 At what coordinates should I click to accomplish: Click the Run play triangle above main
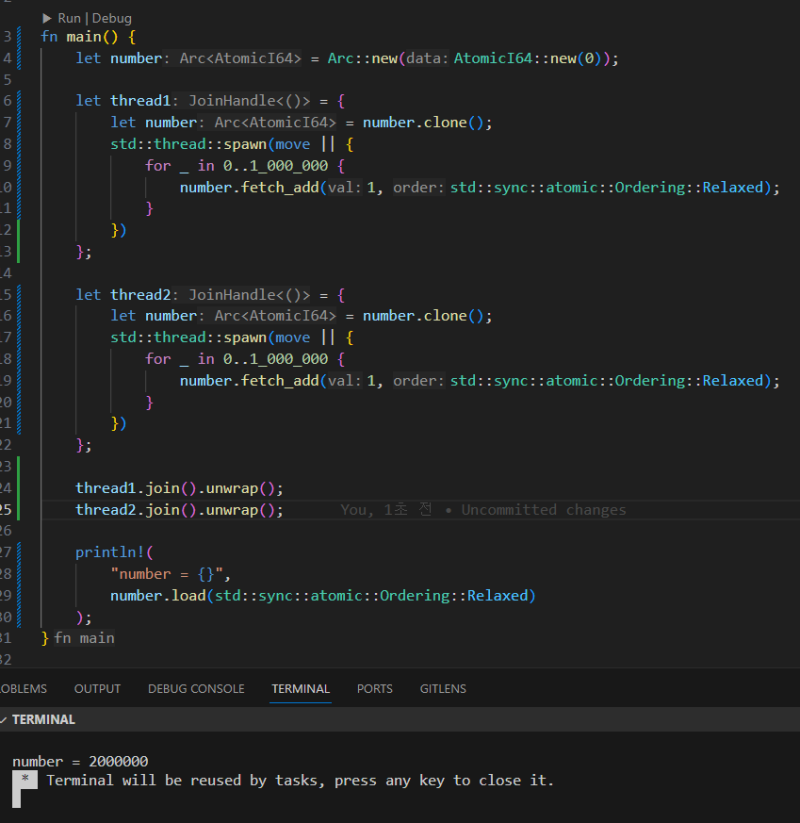47,18
